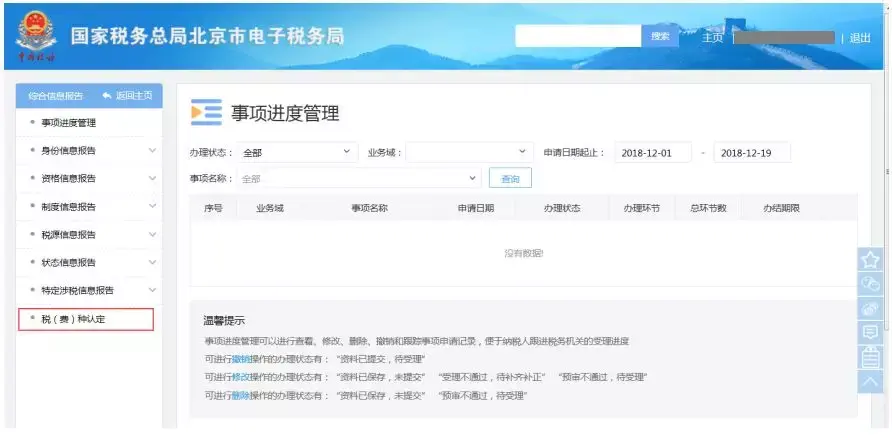This screenshot has width=892, height=435.
Task: Click 返回主页 link
Action: pyautogui.click(x=134, y=96)
